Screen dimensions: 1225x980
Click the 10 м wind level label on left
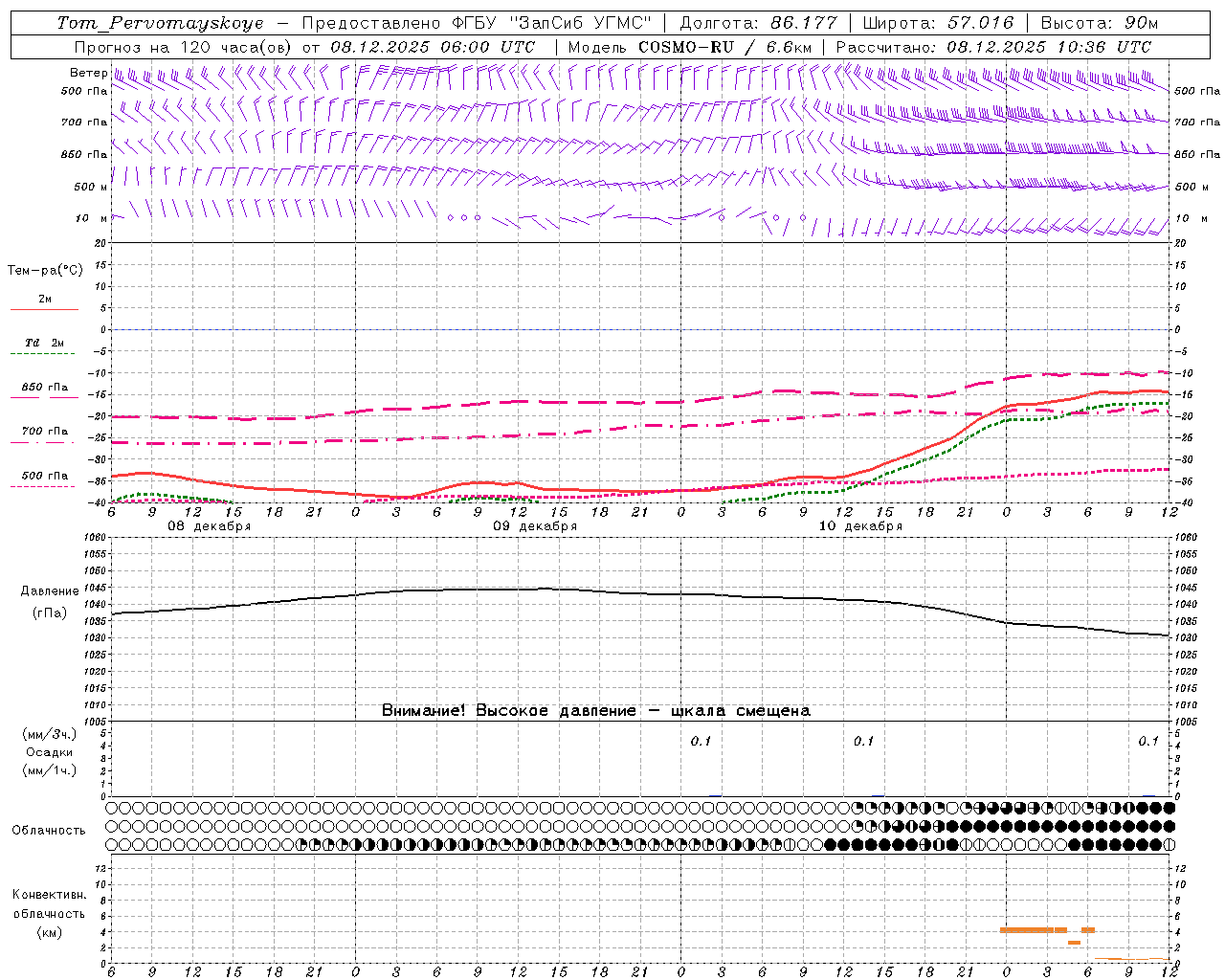coord(91,218)
